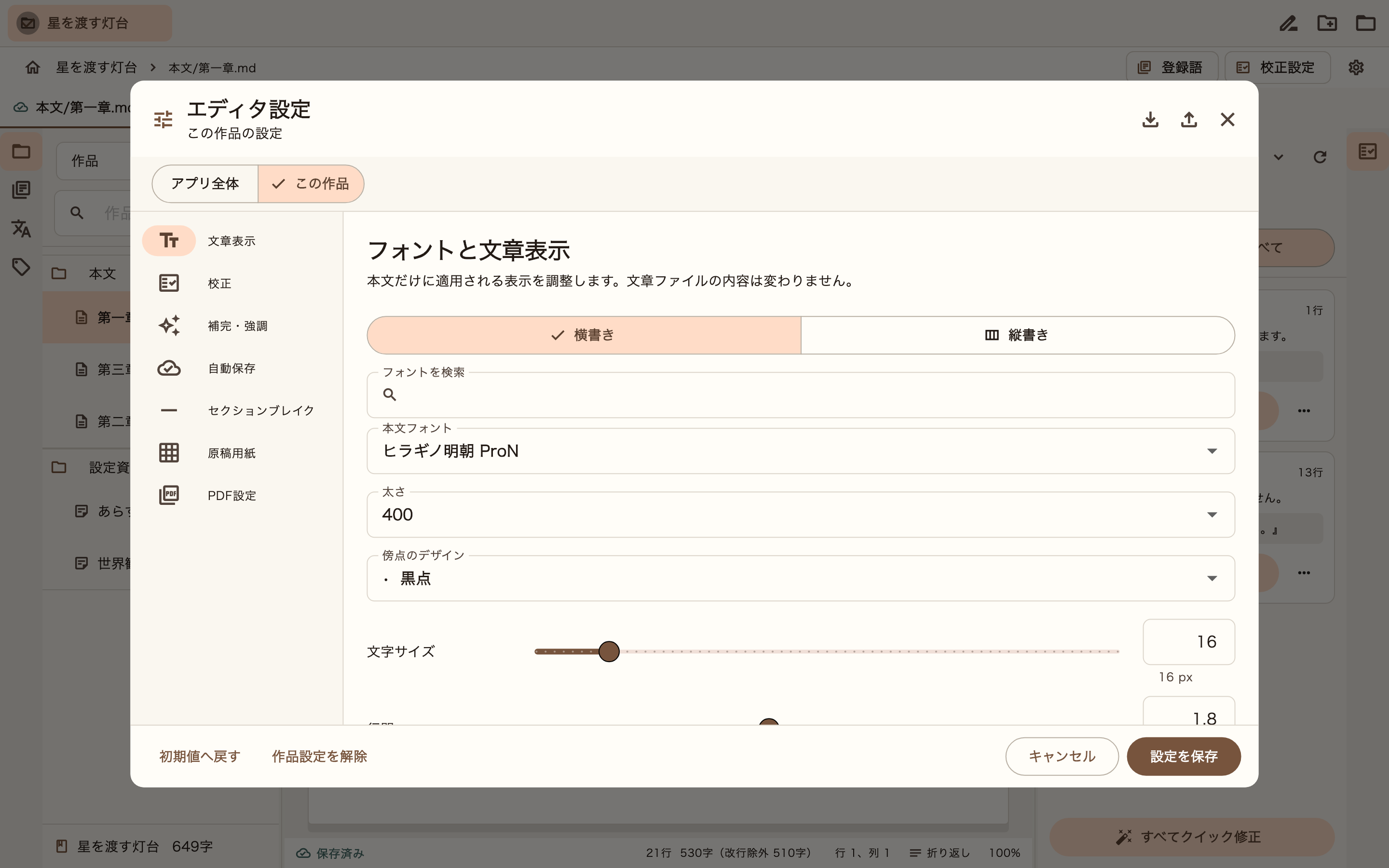Click the キャンセル button

[1062, 757]
